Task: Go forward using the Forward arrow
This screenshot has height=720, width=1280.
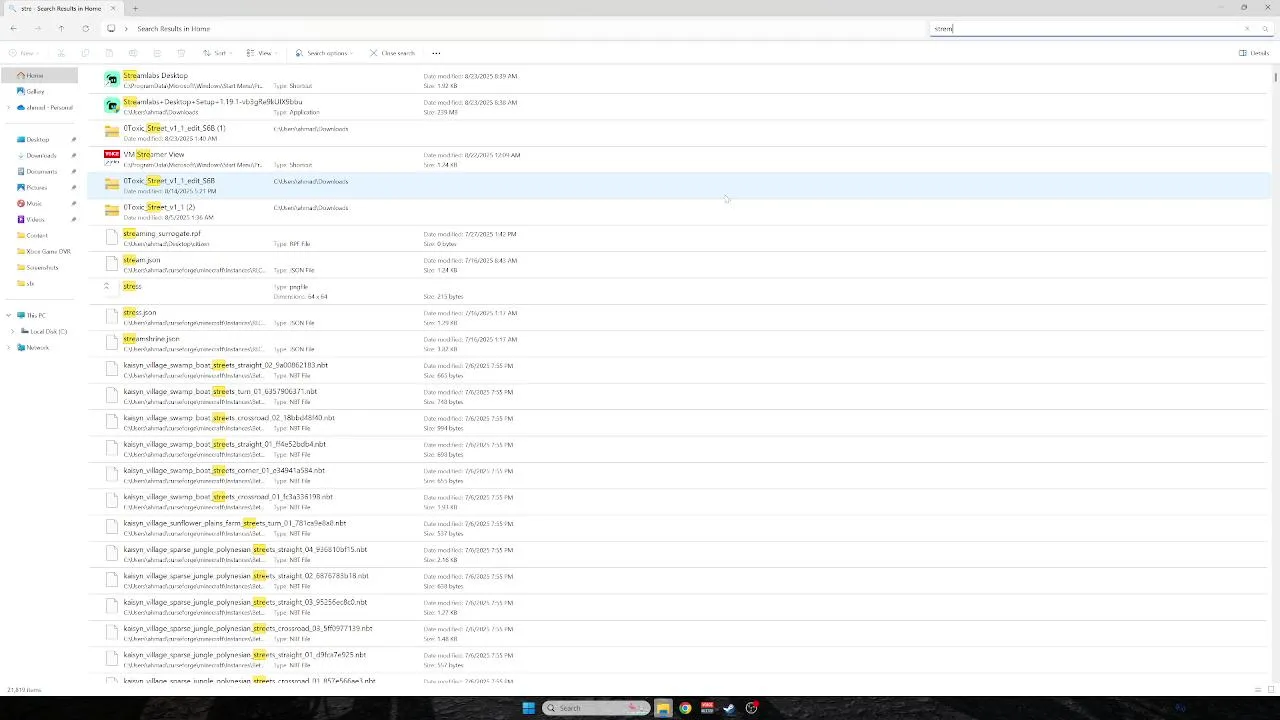Action: [x=37, y=29]
